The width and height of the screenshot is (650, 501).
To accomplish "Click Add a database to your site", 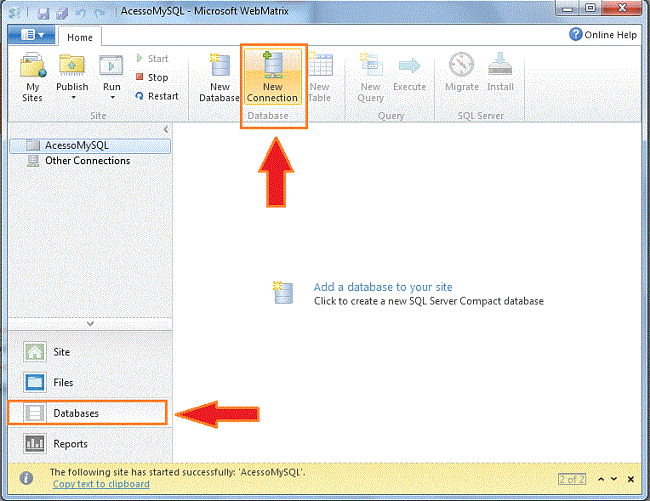I will pyautogui.click(x=383, y=287).
